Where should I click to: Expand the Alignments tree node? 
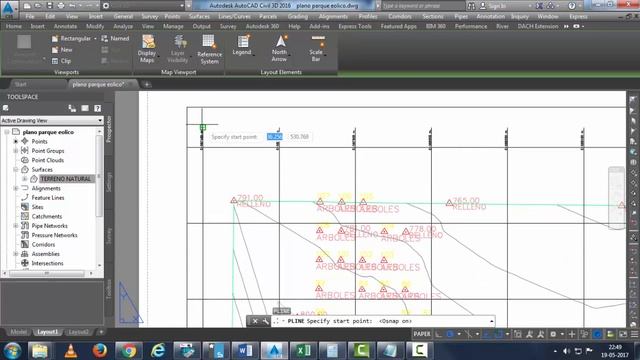click(x=16, y=188)
